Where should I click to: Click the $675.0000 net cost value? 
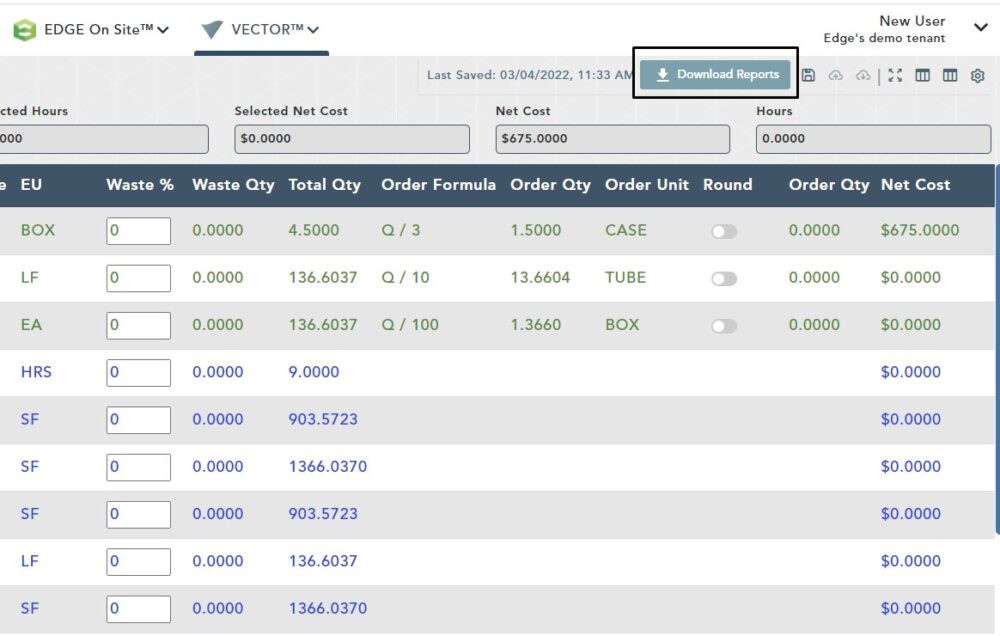point(919,230)
